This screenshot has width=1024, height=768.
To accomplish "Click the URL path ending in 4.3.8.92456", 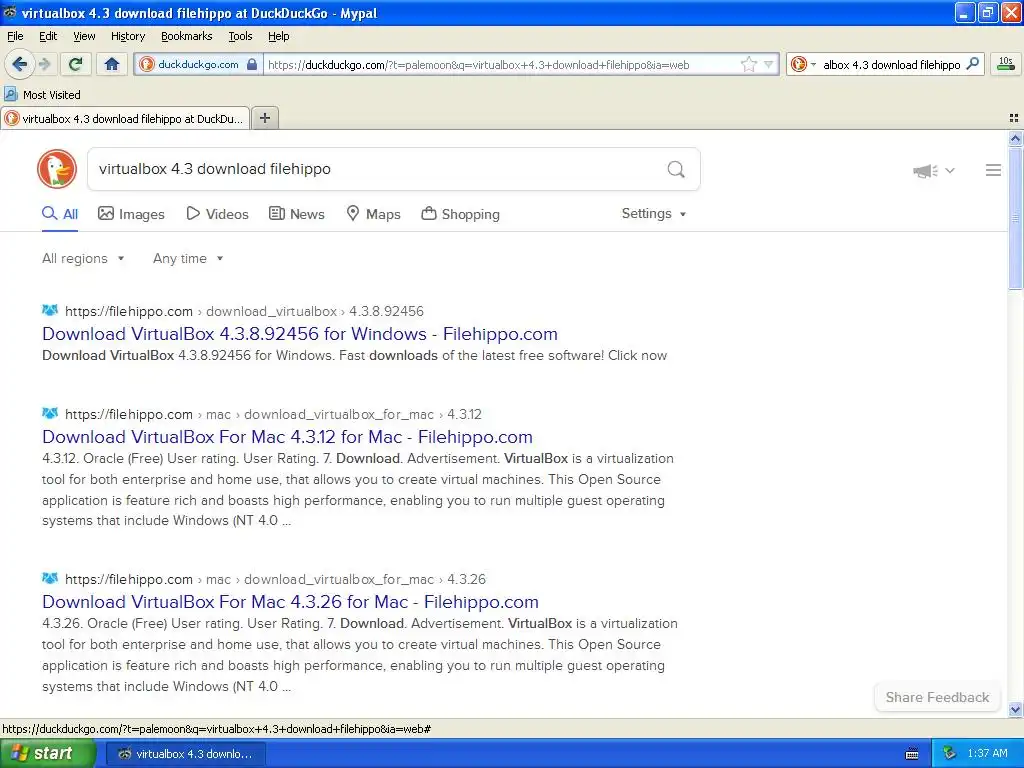I will point(244,312).
